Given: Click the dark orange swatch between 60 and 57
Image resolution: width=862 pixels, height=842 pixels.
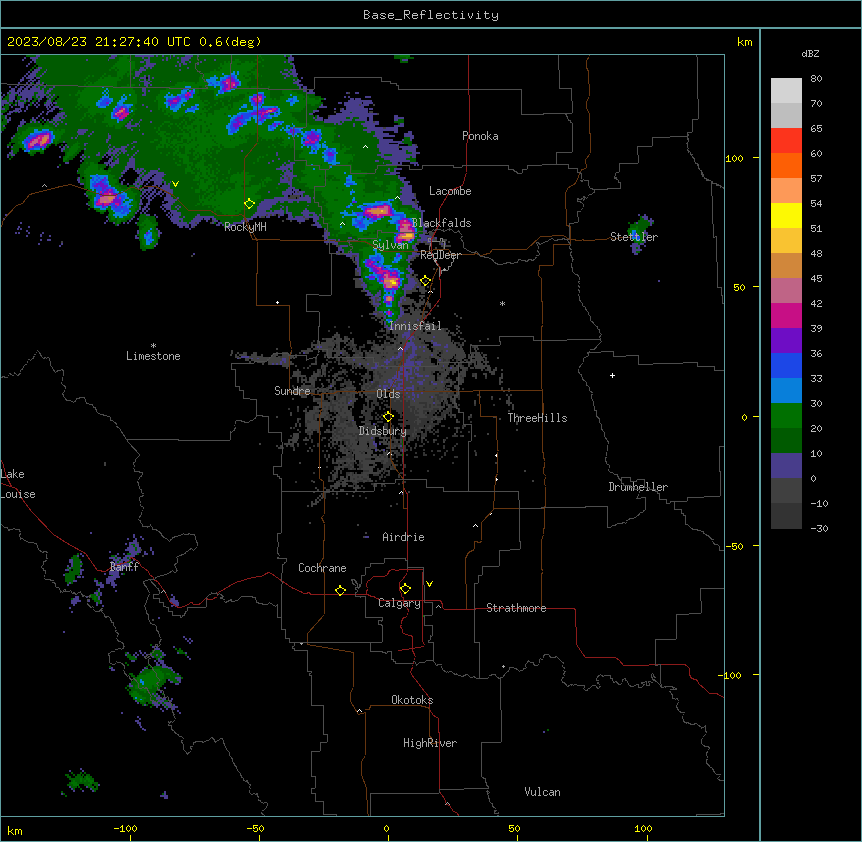Looking at the screenshot, I should (x=786, y=166).
